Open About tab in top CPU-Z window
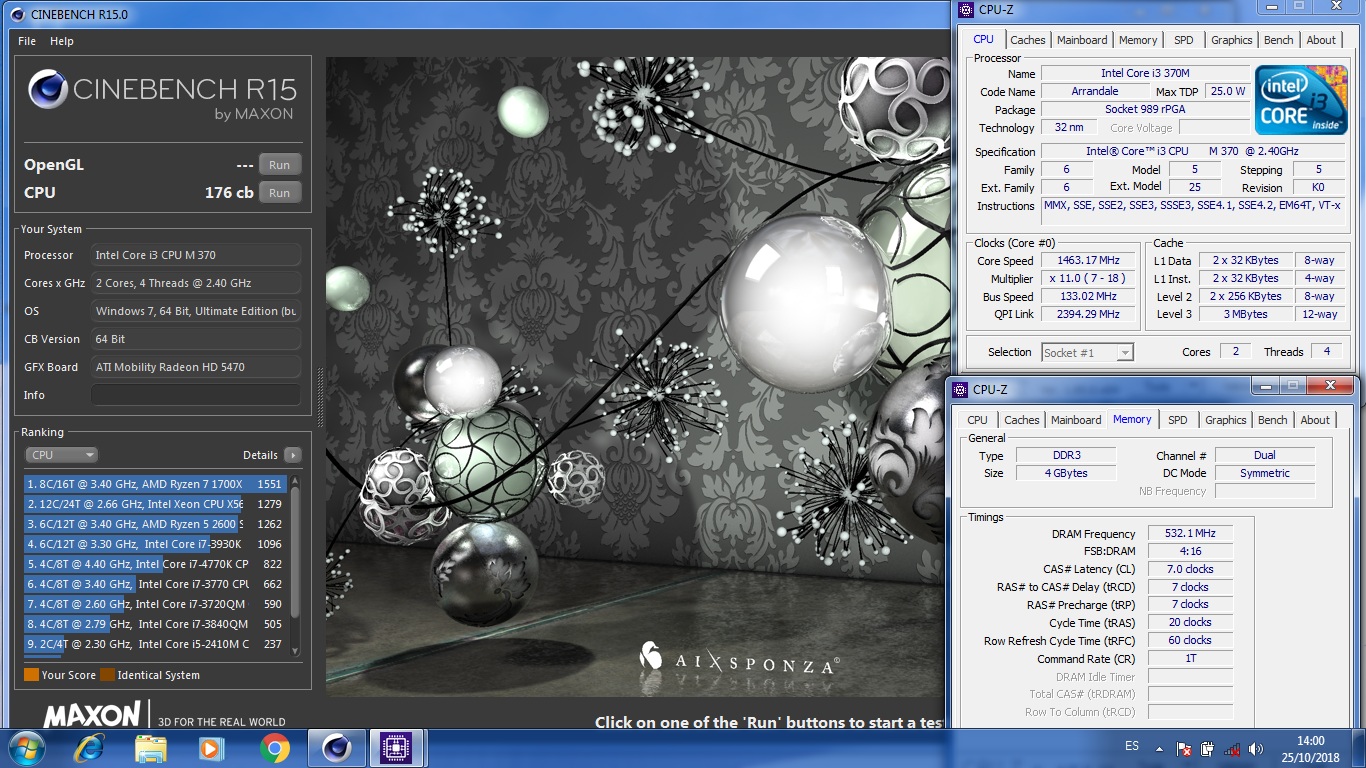The height and width of the screenshot is (768, 1366). [x=1321, y=40]
